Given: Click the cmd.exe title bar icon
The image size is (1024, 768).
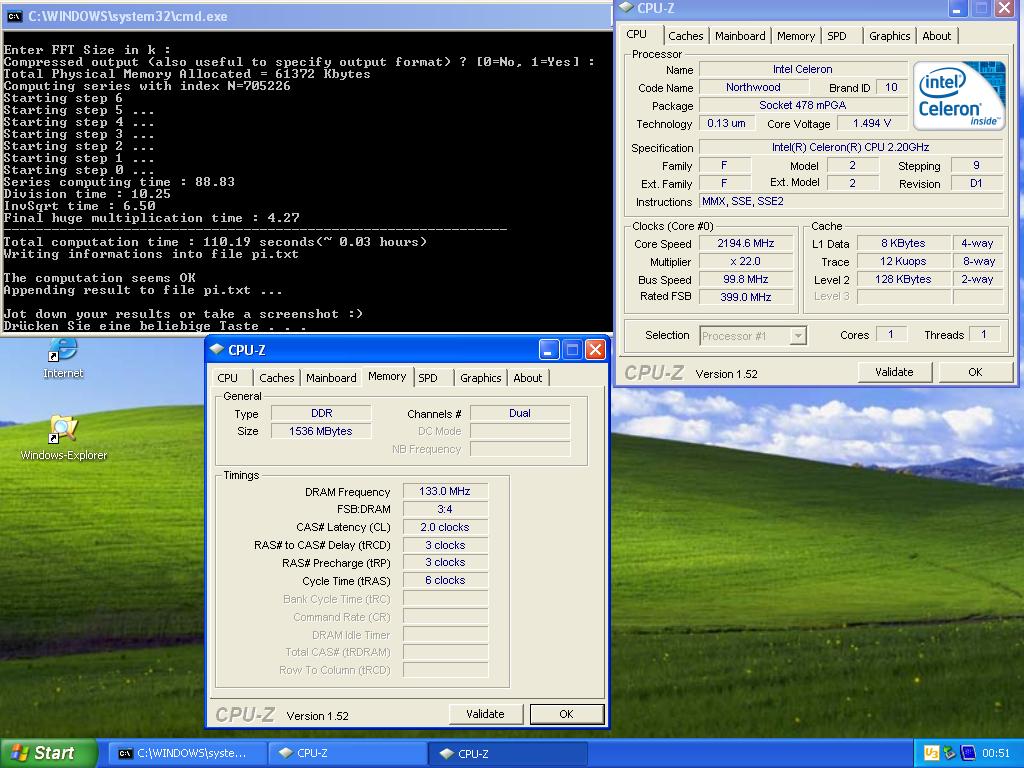Looking at the screenshot, I should pyautogui.click(x=14, y=16).
